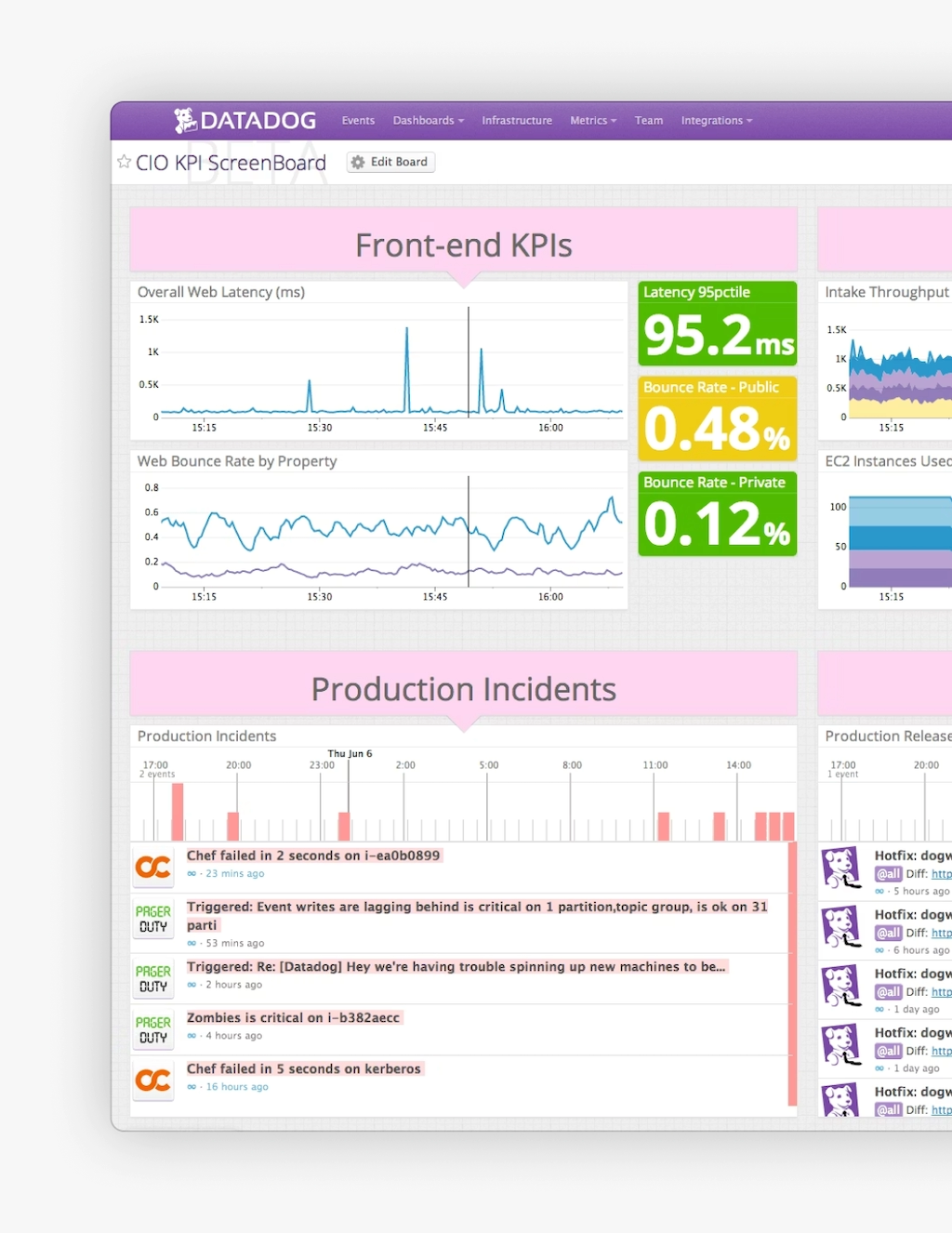Open the Team page in navigation
The width and height of the screenshot is (952, 1233).
649,121
